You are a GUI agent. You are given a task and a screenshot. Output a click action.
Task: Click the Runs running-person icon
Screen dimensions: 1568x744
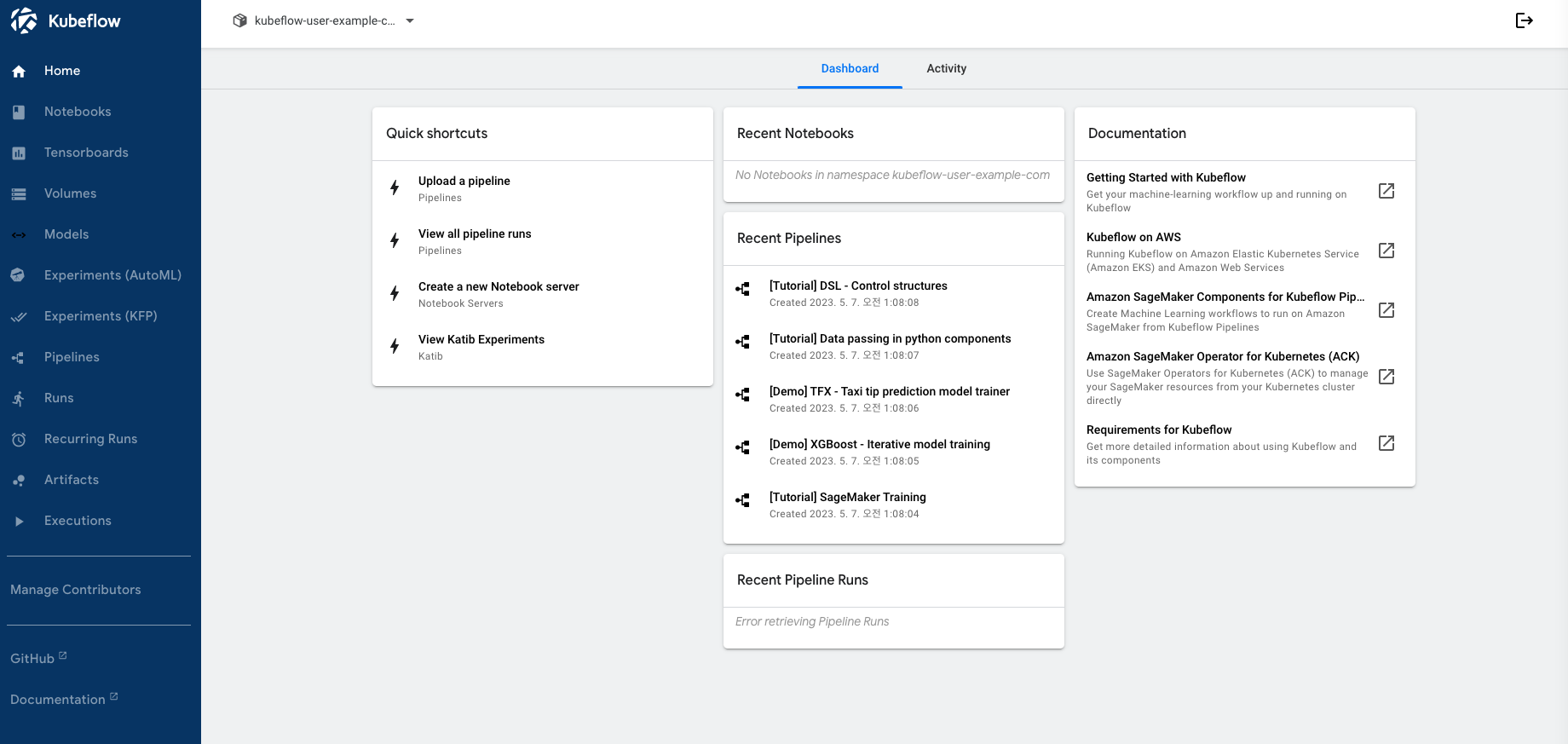click(x=19, y=398)
